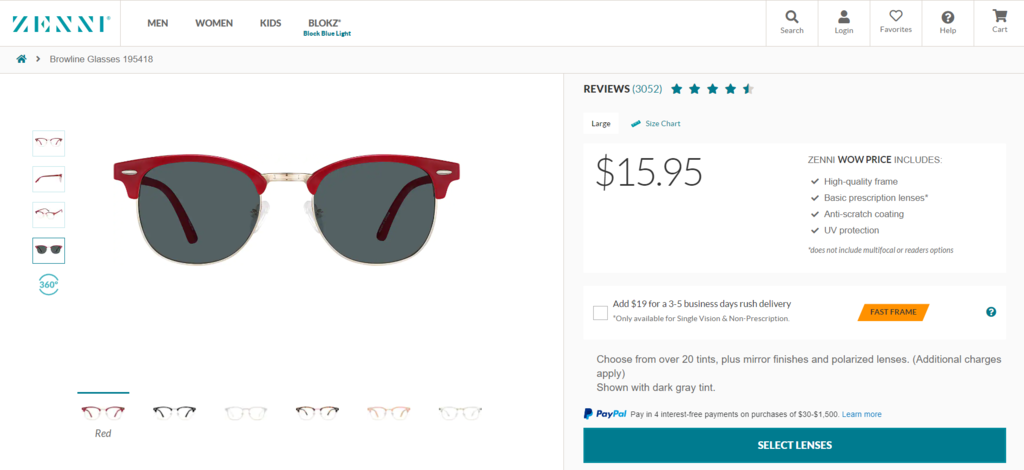
Task: Launch the 360° view icon
Action: click(x=48, y=284)
